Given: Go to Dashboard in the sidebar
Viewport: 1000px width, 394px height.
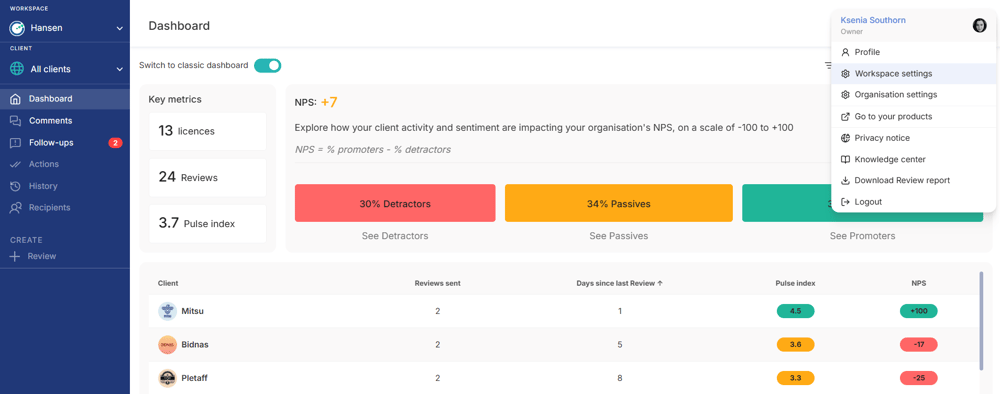Looking at the screenshot, I should (x=65, y=99).
